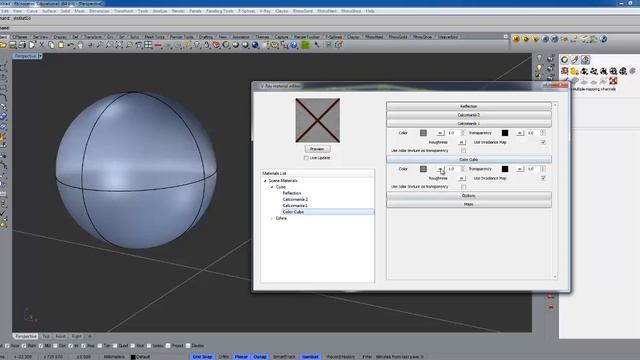The height and width of the screenshot is (360, 640).
Task: Click the color wheel Layers icon
Action: (x=226, y=45)
